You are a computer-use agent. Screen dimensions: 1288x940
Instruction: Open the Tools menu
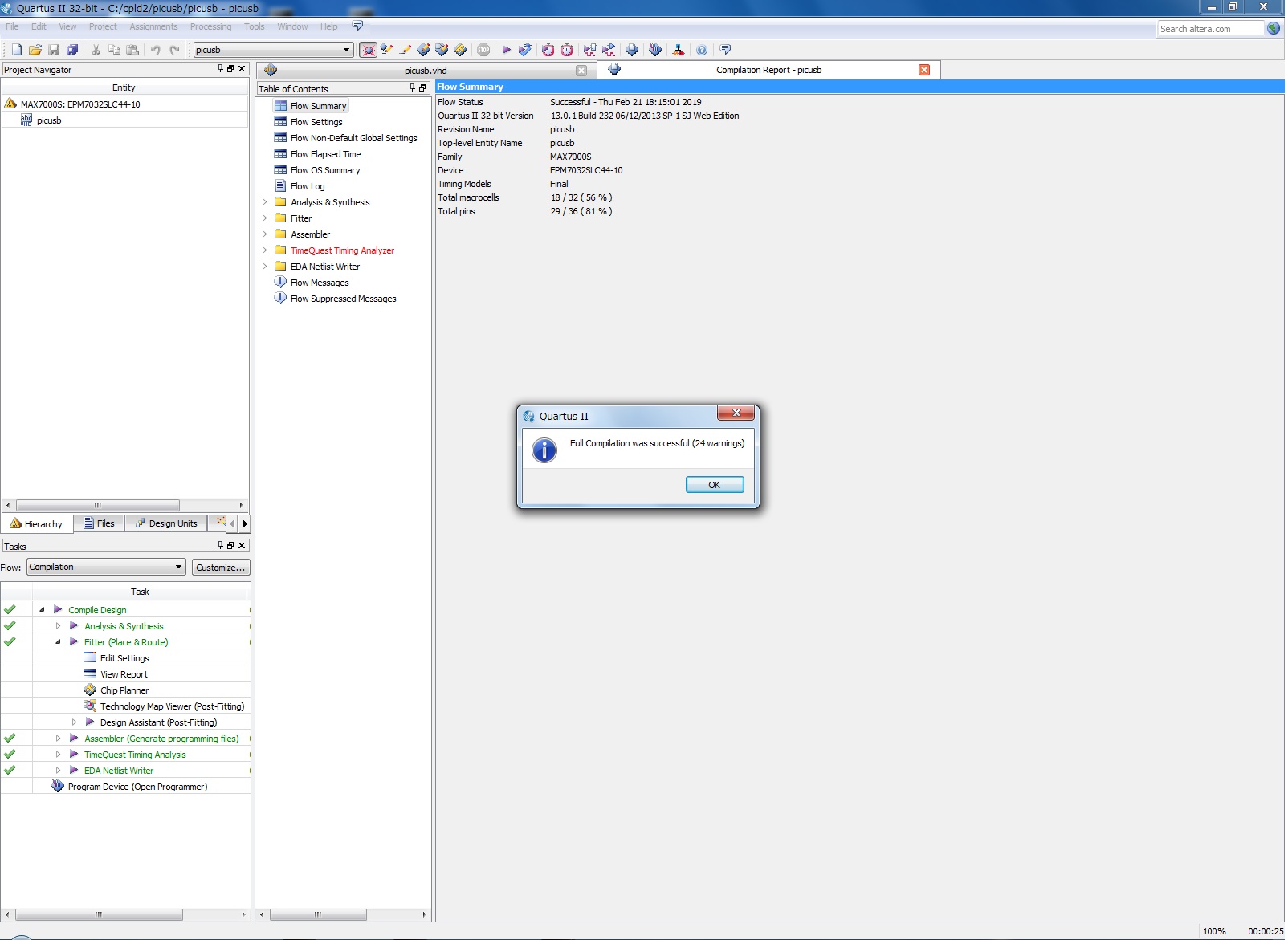pos(255,26)
